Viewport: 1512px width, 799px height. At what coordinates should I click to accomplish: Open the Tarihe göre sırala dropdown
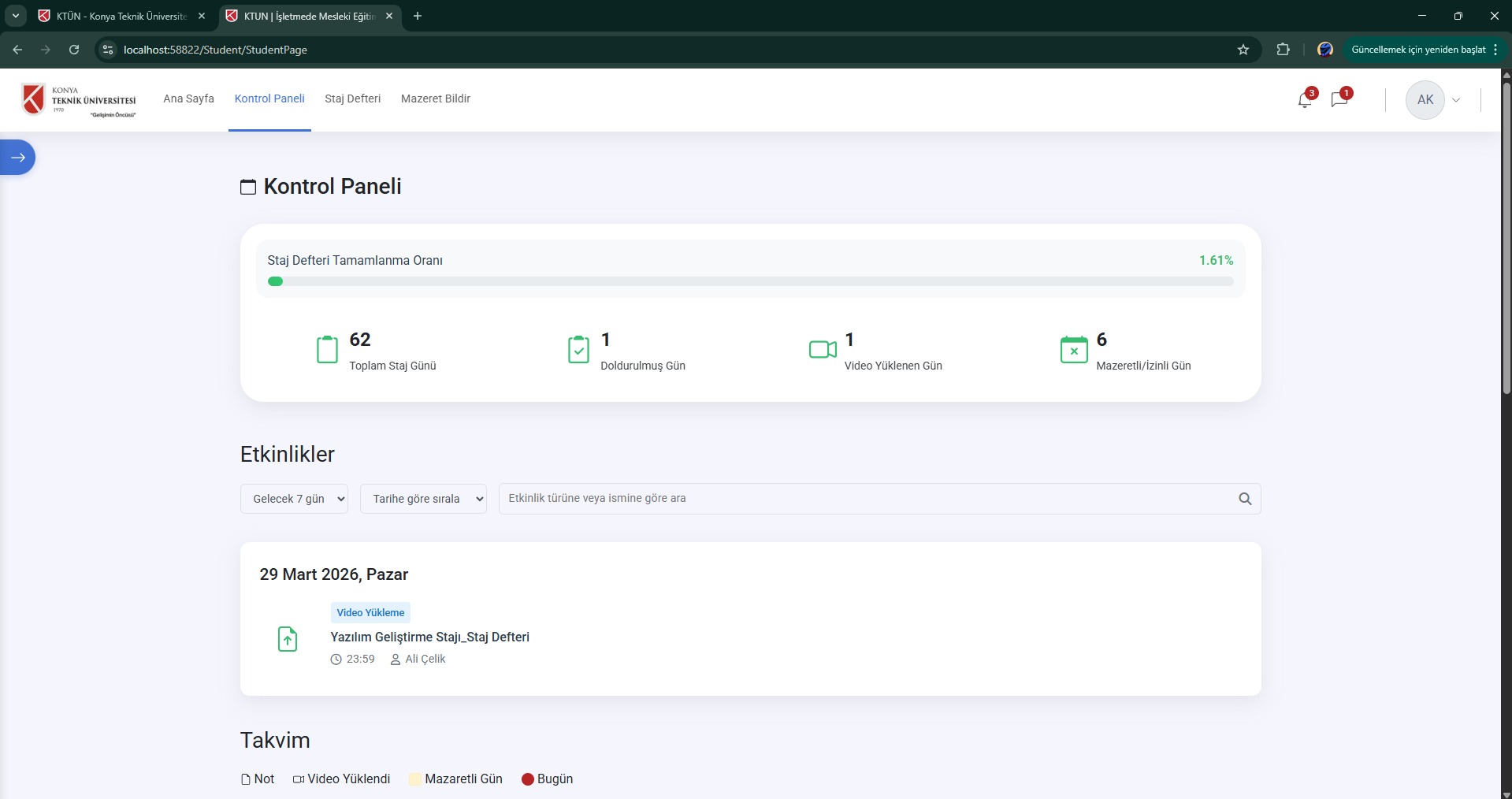(423, 499)
